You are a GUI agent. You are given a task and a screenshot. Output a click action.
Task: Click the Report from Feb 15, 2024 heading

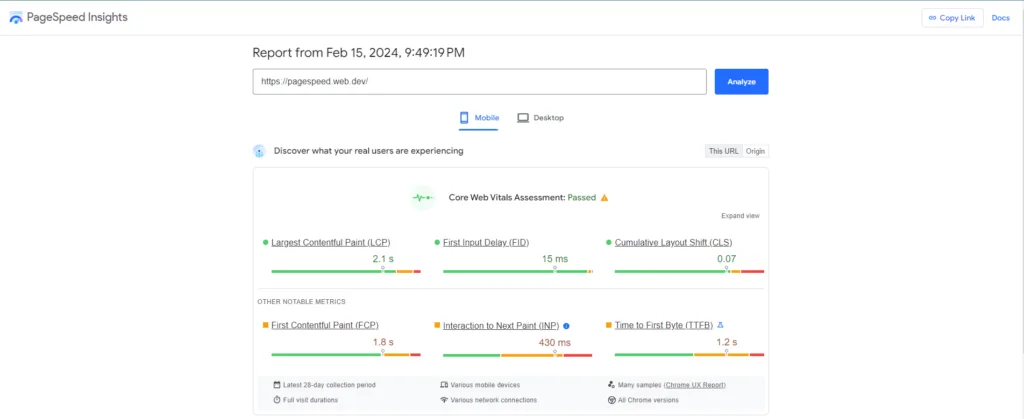pos(359,54)
